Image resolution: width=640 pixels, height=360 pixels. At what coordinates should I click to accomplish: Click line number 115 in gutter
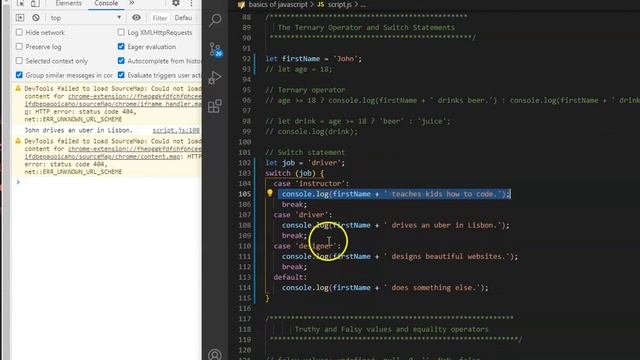coord(244,298)
